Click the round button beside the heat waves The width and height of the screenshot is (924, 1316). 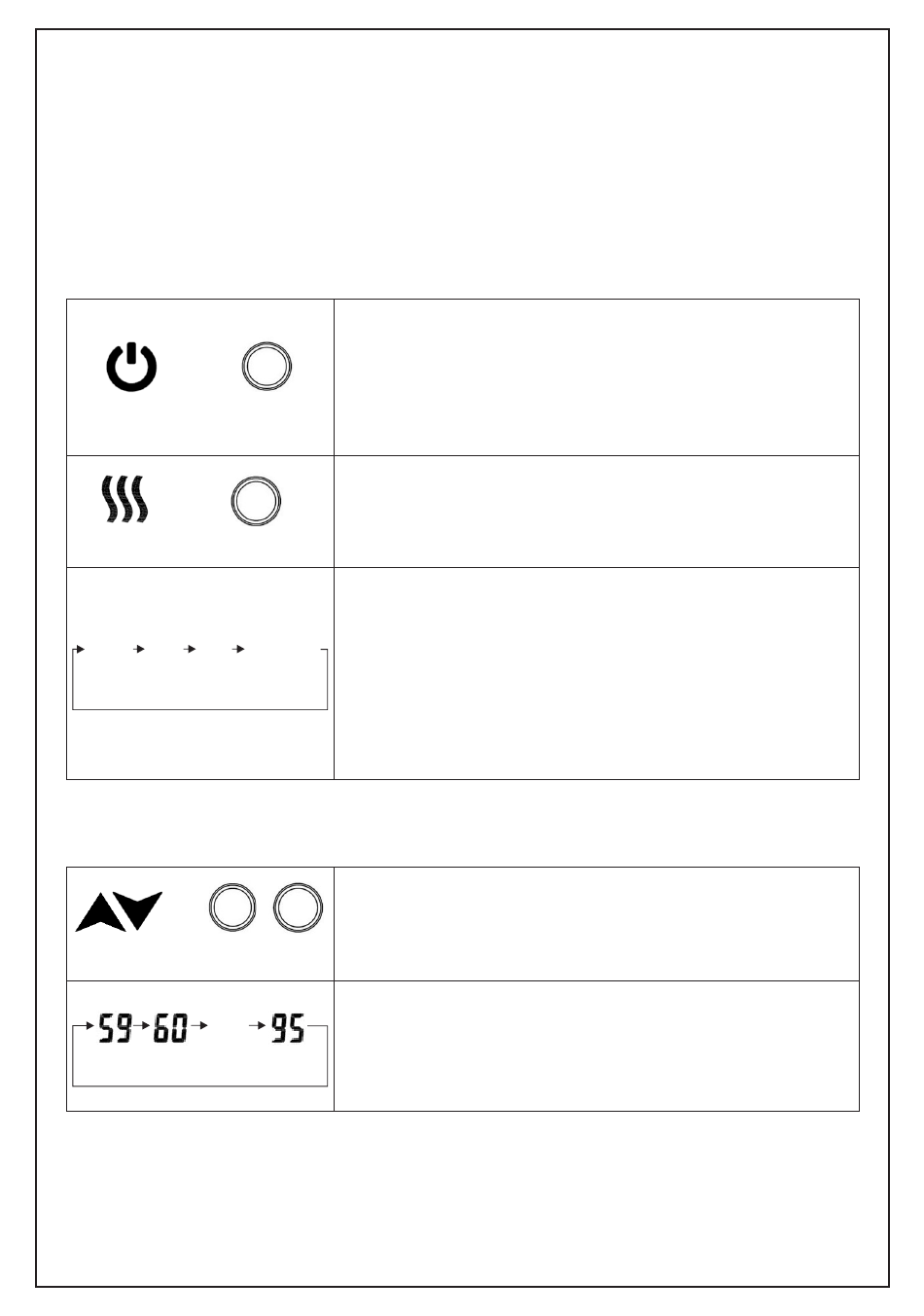pyautogui.click(x=256, y=502)
